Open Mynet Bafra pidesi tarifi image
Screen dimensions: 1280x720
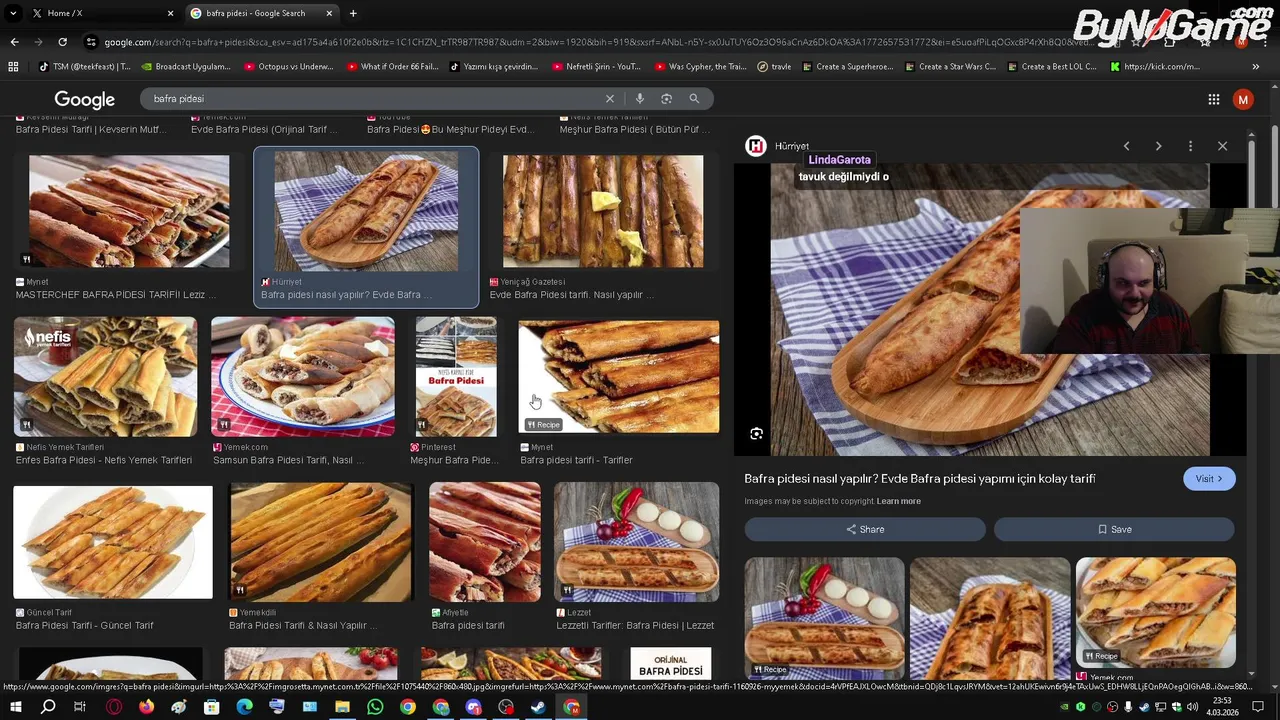618,377
